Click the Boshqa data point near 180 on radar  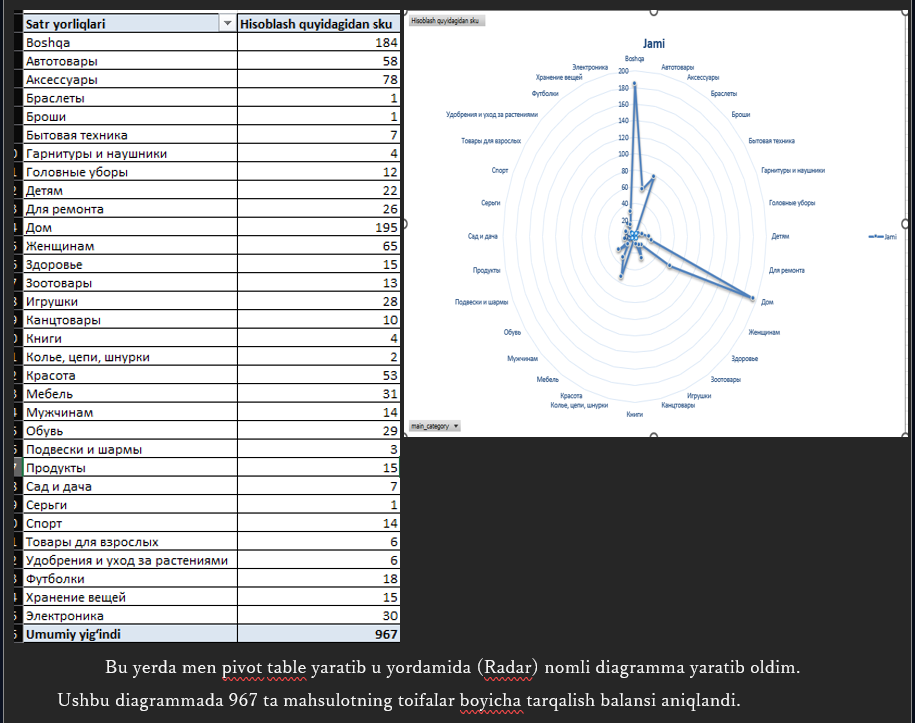pos(635,84)
